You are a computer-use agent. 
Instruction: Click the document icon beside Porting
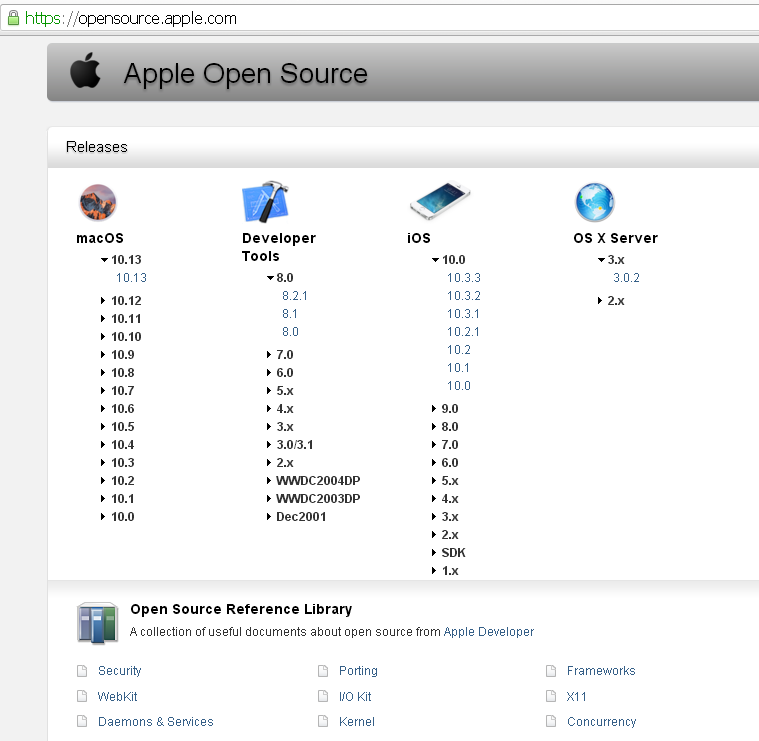(323, 671)
